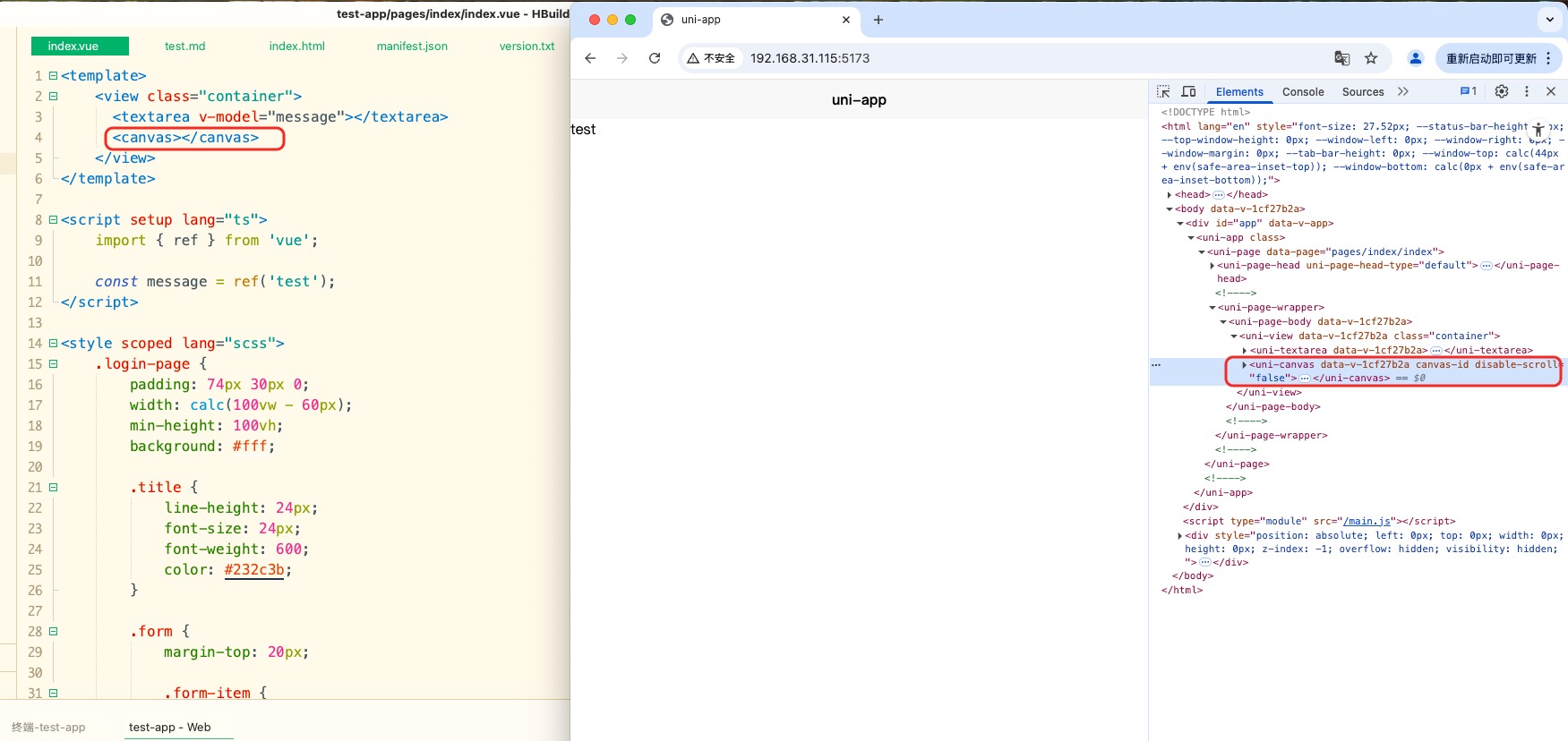Toggle the device toolbar emulation icon

coord(1188,91)
